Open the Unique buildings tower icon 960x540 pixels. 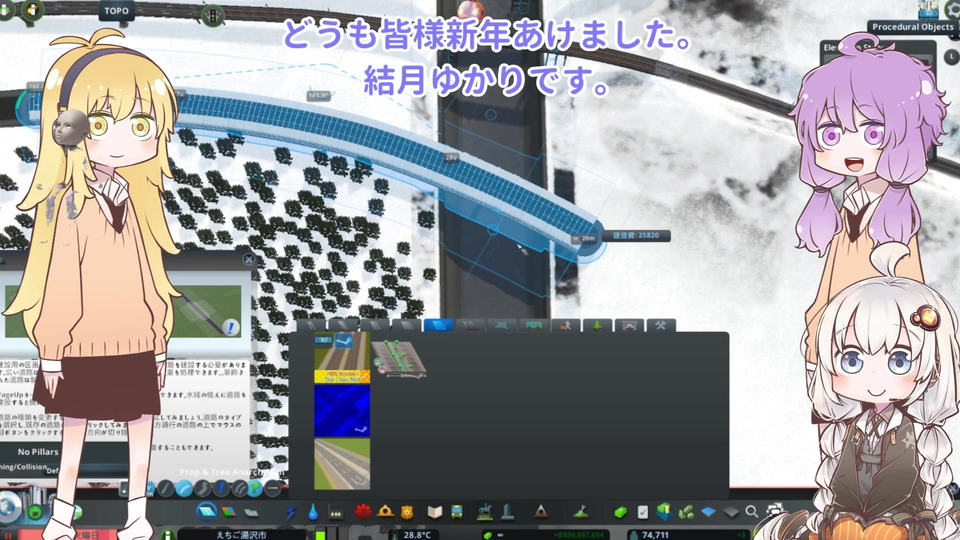pos(508,511)
